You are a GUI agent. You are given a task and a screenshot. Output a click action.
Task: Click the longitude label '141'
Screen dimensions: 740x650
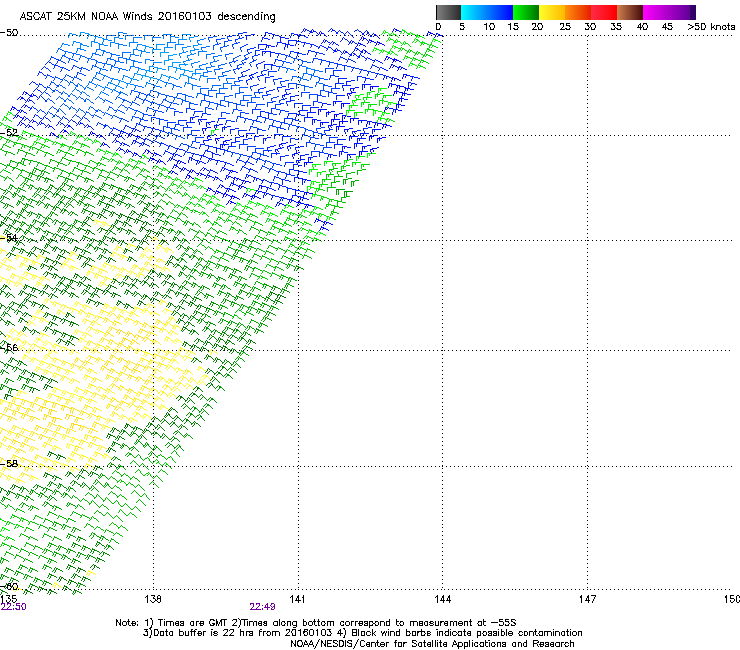coord(297,599)
